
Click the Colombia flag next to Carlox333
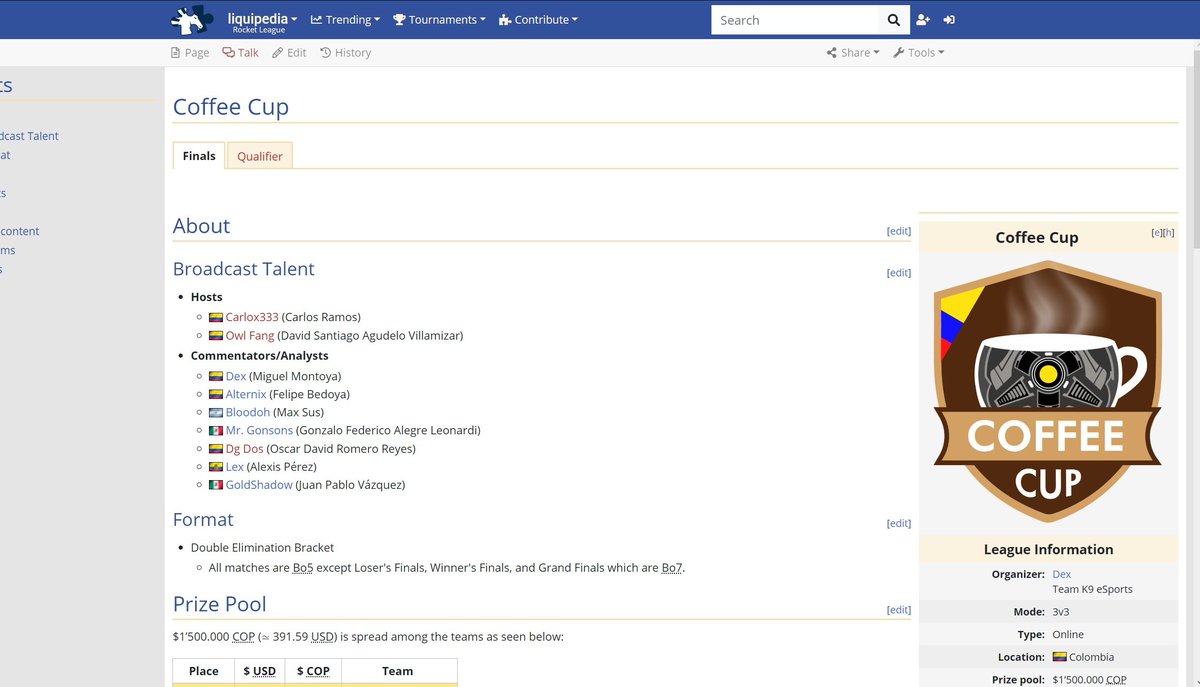tap(215, 317)
